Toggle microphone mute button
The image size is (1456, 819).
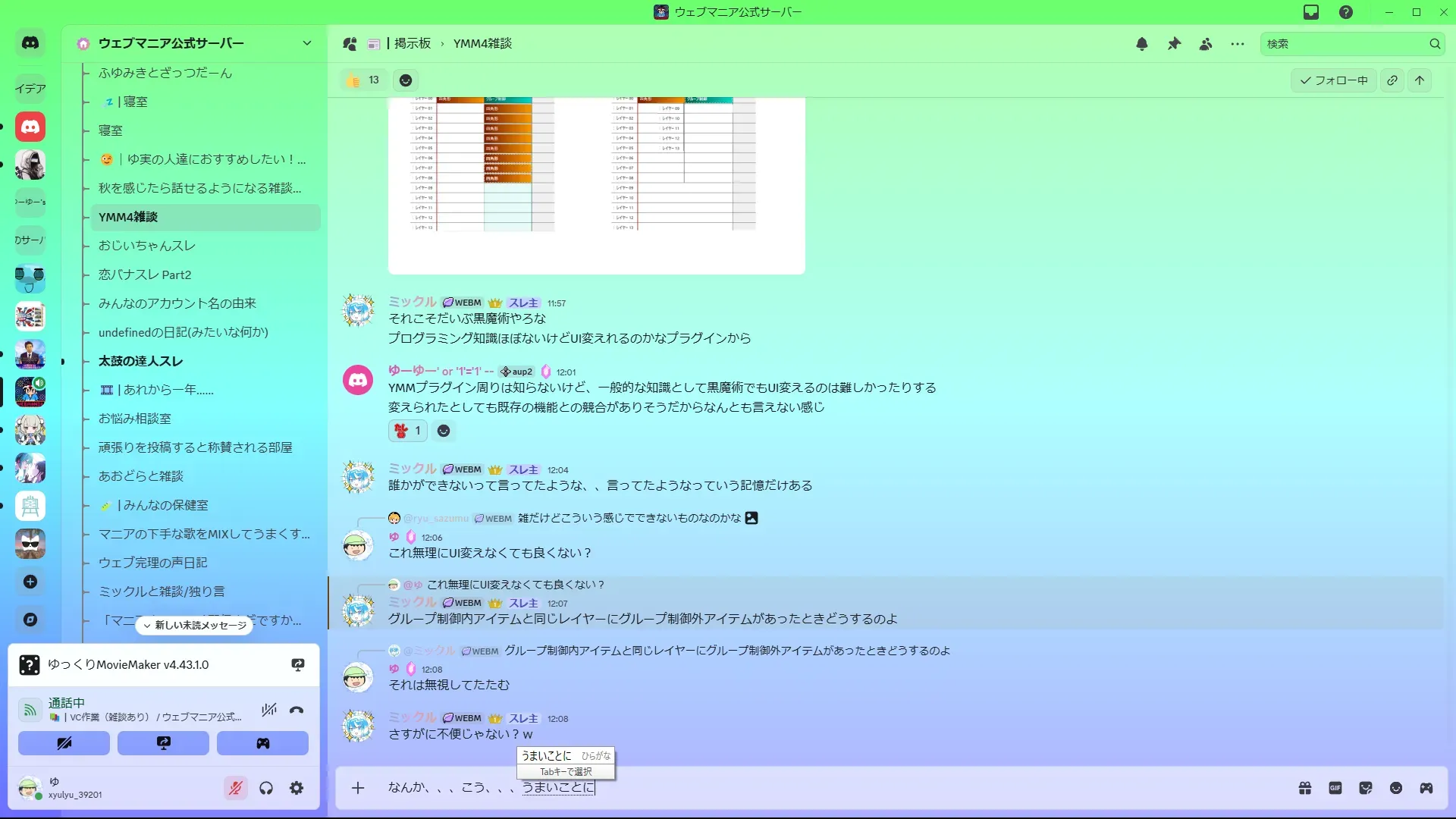point(236,788)
